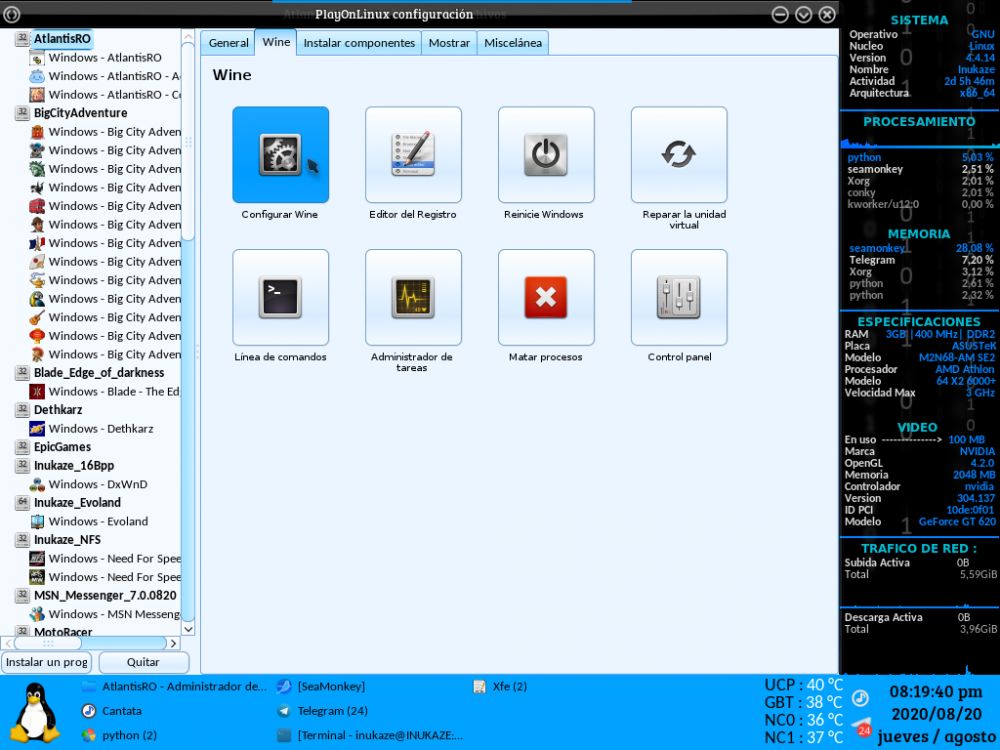The height and width of the screenshot is (750, 1000).
Task: Open the Administrador de tareas icon
Action: tap(413, 297)
